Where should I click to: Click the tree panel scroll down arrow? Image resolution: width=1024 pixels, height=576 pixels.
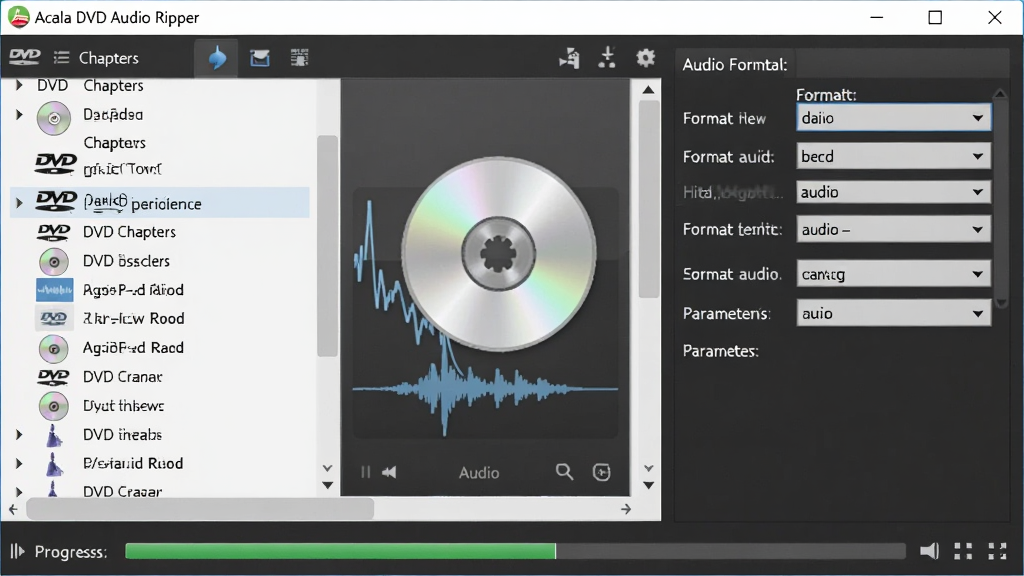pos(328,485)
